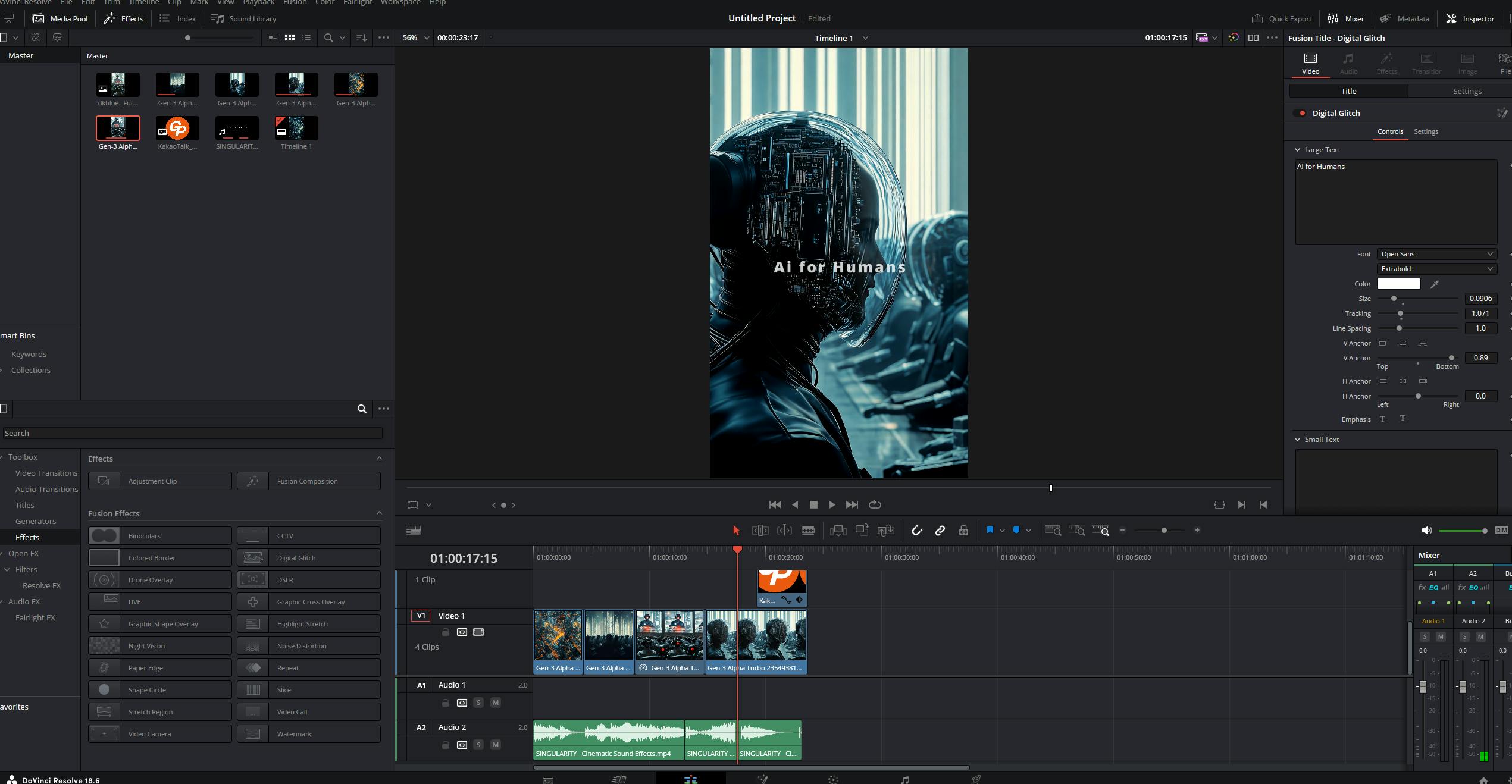Open the Effects panel search magnifier
1512x784 pixels.
361,409
